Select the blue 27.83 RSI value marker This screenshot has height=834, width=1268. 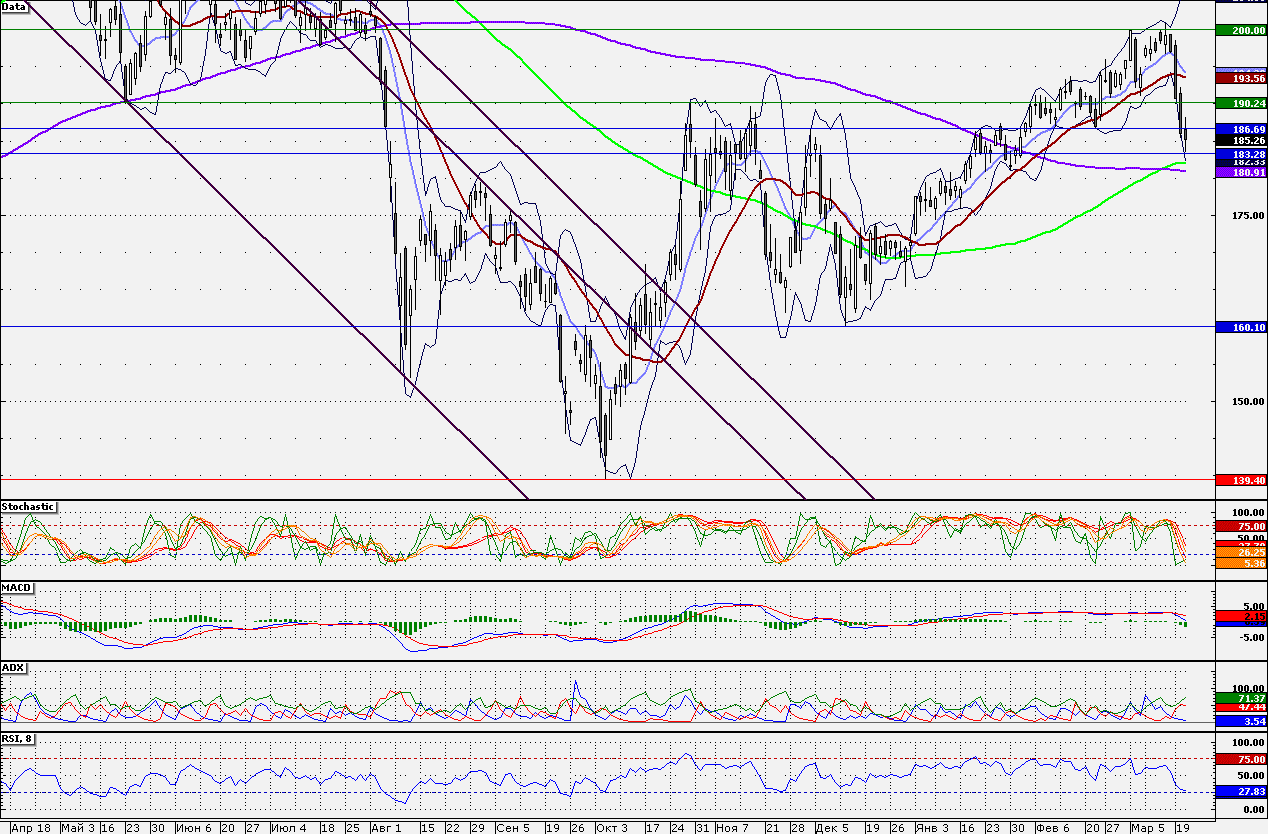[1240, 791]
